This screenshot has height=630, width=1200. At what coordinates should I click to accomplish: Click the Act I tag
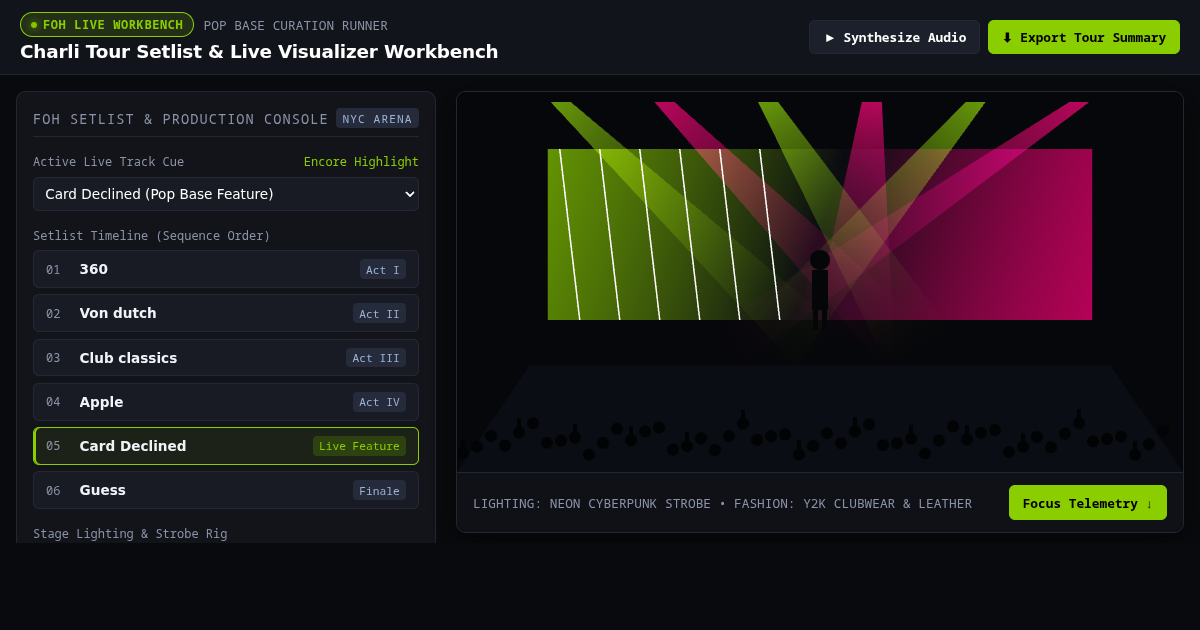click(383, 269)
